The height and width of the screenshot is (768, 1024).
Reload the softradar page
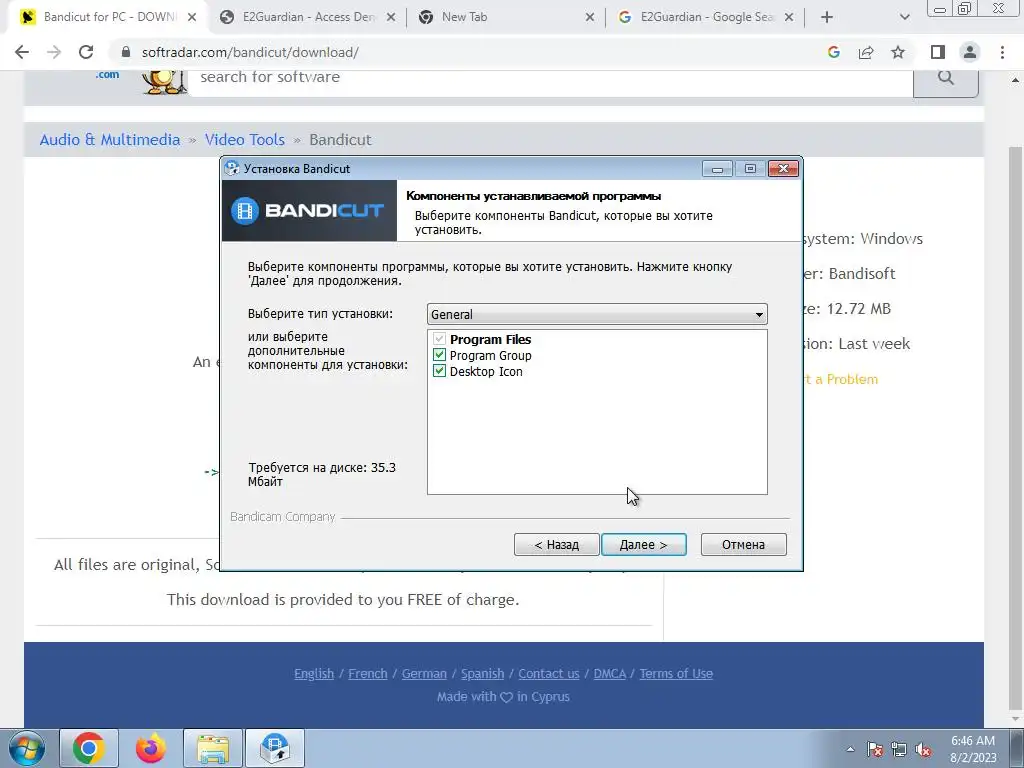(x=86, y=52)
